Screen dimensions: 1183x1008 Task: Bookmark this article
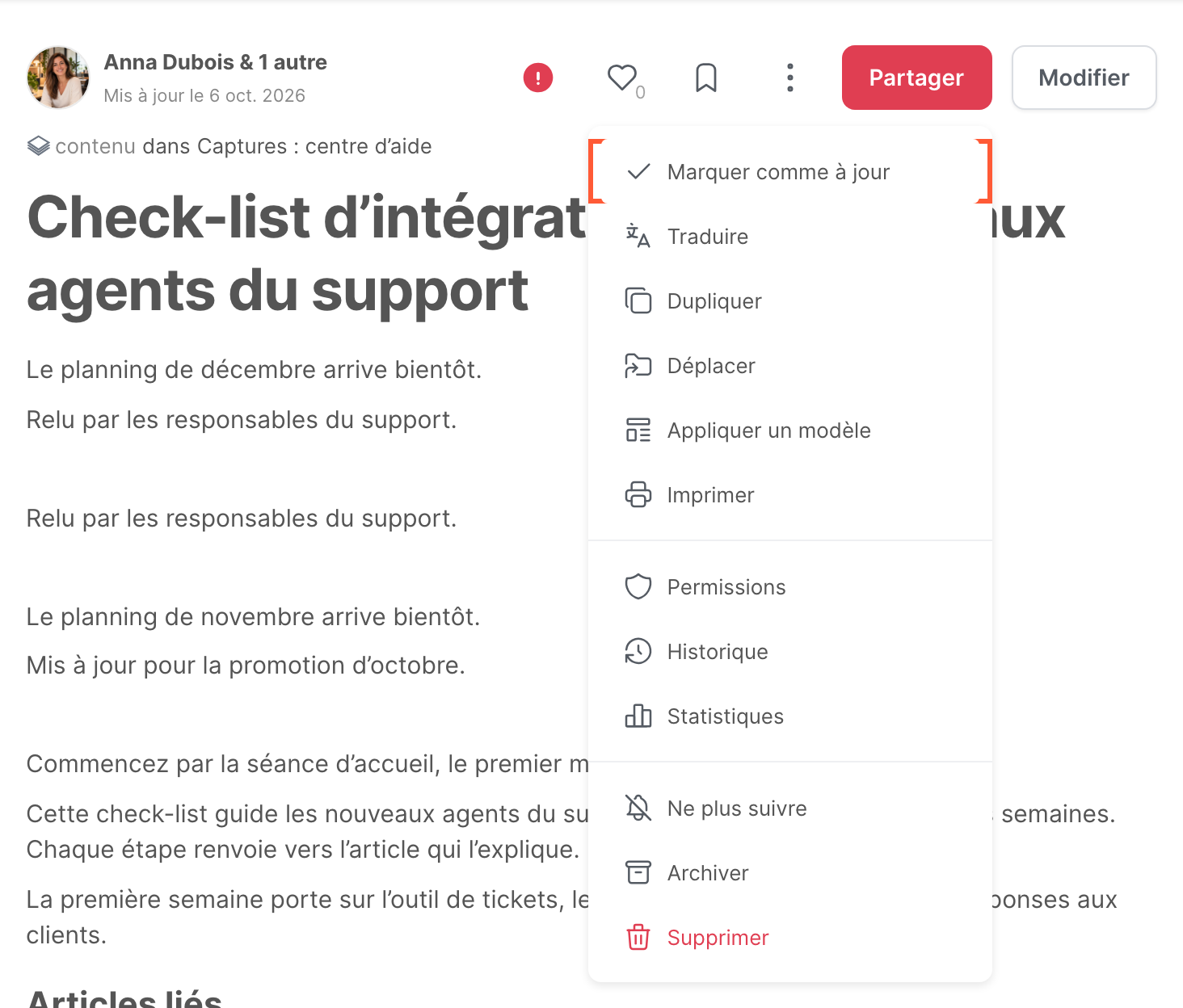[706, 78]
